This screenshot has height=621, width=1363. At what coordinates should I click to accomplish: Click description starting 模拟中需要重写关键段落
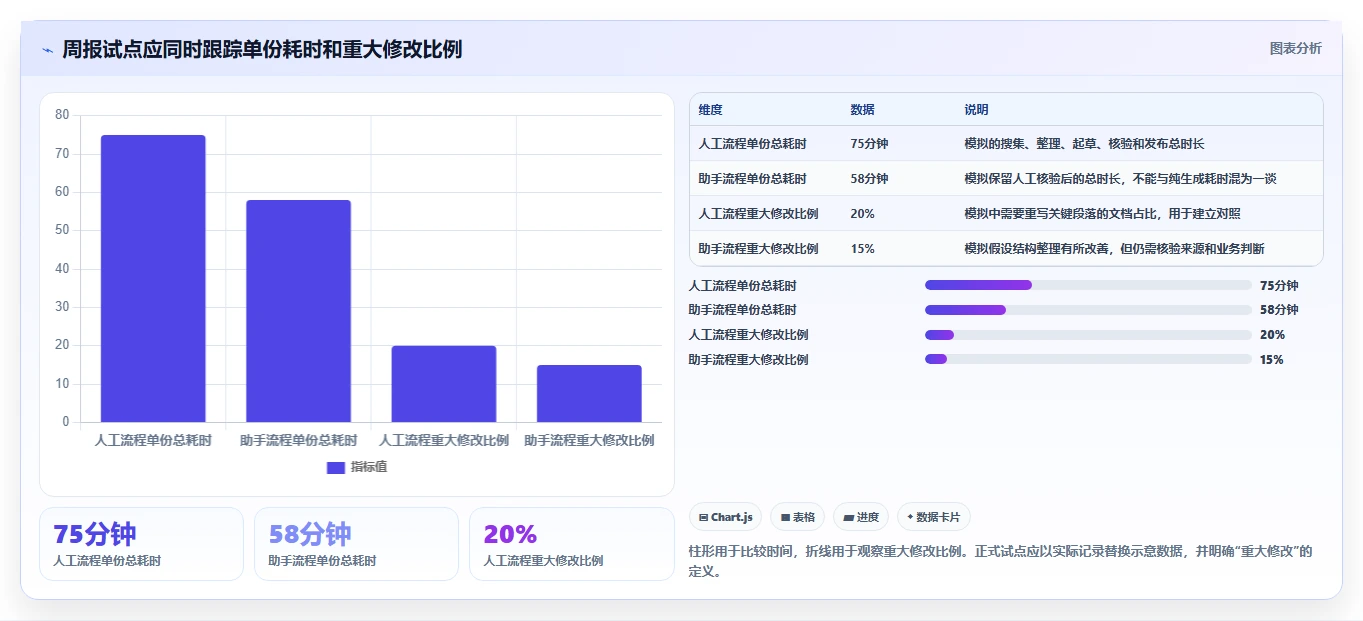pos(1102,214)
